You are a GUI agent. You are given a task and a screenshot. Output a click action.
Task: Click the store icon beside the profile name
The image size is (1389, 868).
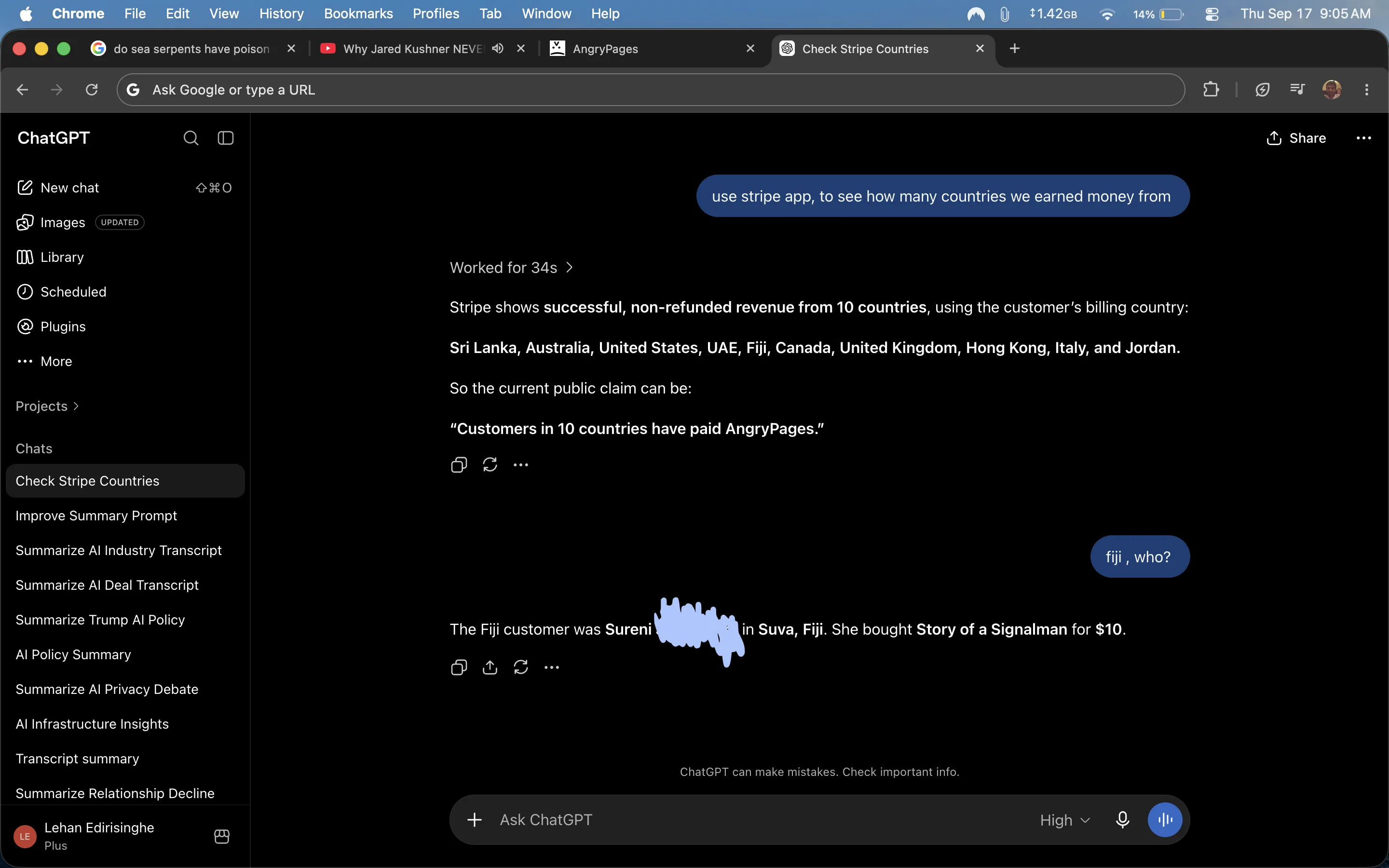click(x=222, y=837)
